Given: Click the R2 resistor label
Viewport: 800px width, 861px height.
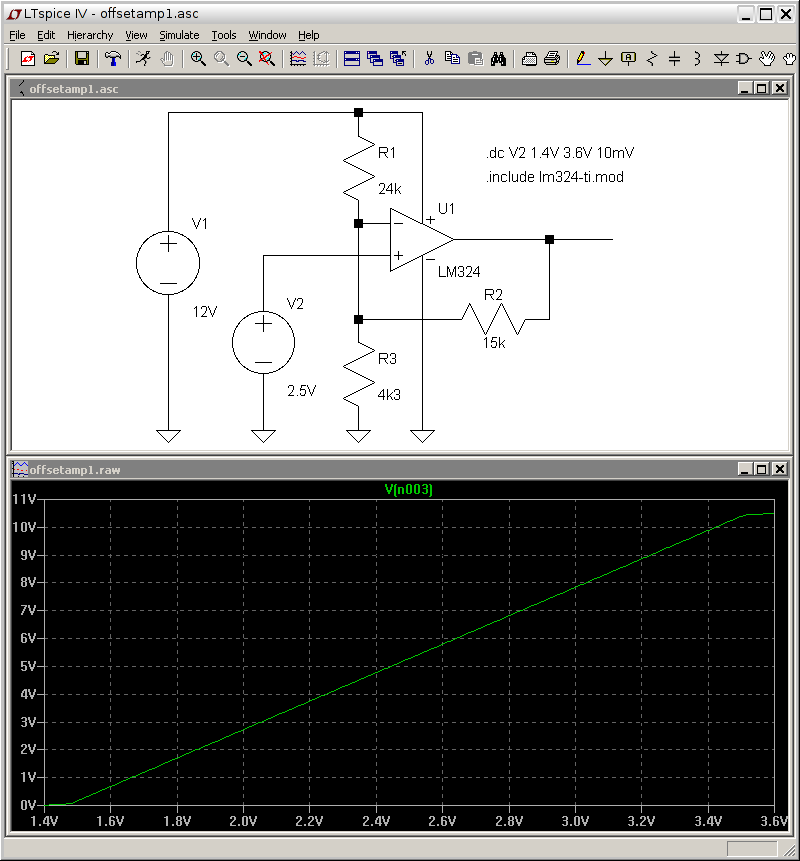Looking at the screenshot, I should (493, 295).
